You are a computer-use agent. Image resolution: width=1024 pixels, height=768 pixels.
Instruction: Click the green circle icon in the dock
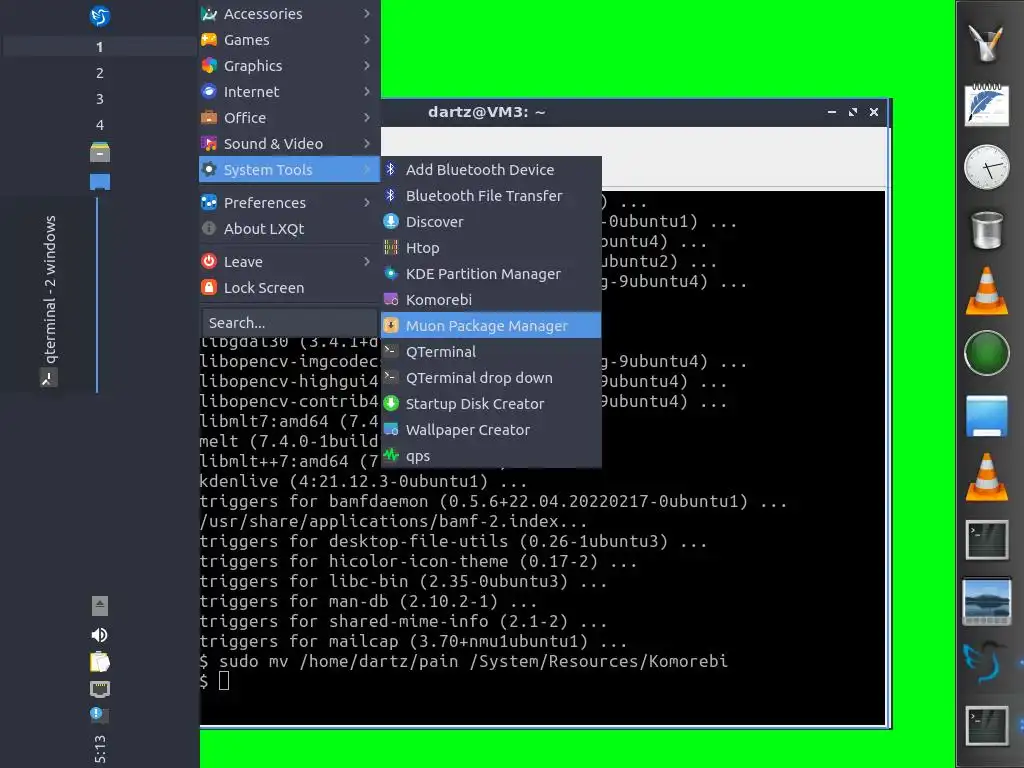click(x=987, y=353)
